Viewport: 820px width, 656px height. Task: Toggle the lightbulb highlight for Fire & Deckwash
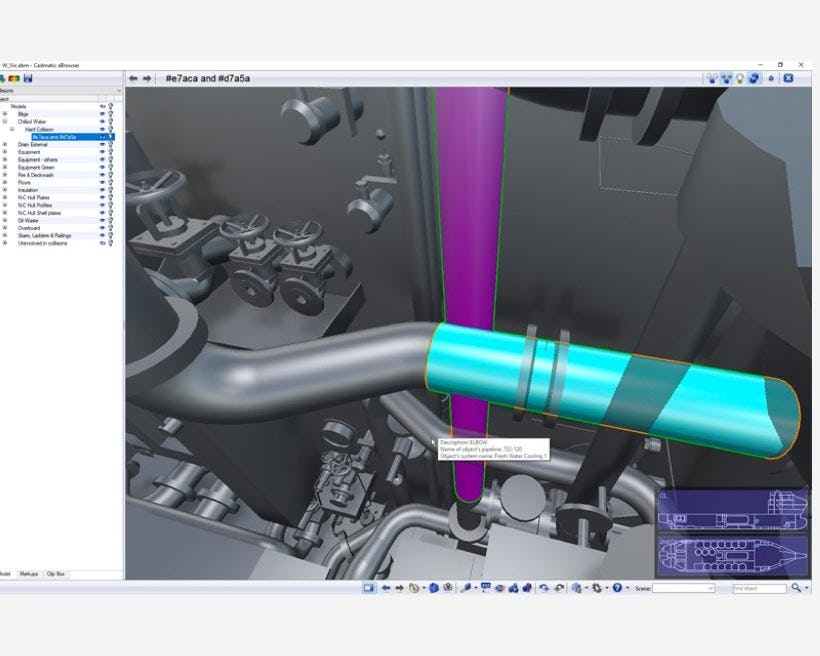click(110, 175)
